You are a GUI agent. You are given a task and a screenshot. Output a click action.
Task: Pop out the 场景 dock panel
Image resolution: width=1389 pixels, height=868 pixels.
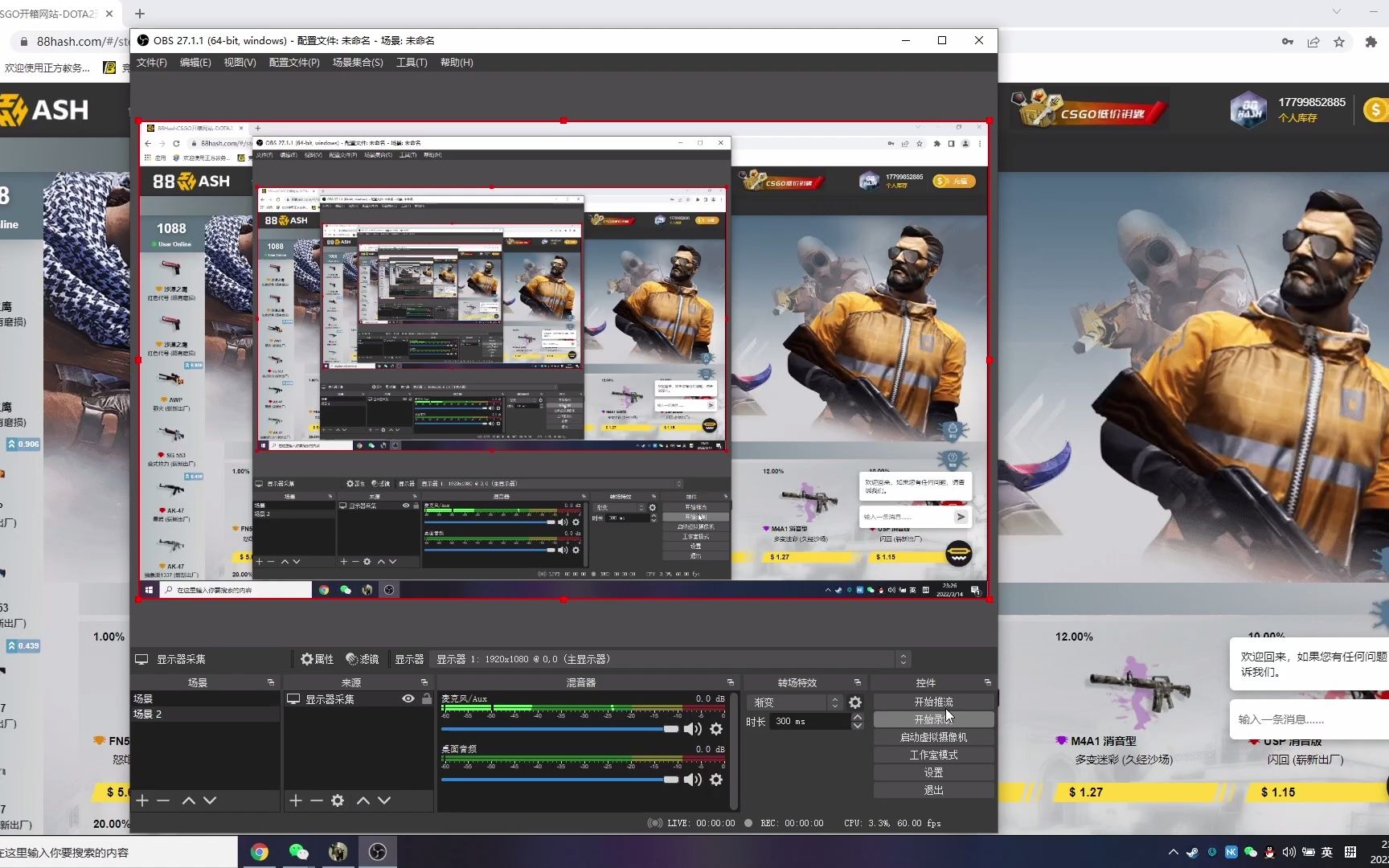(x=271, y=682)
